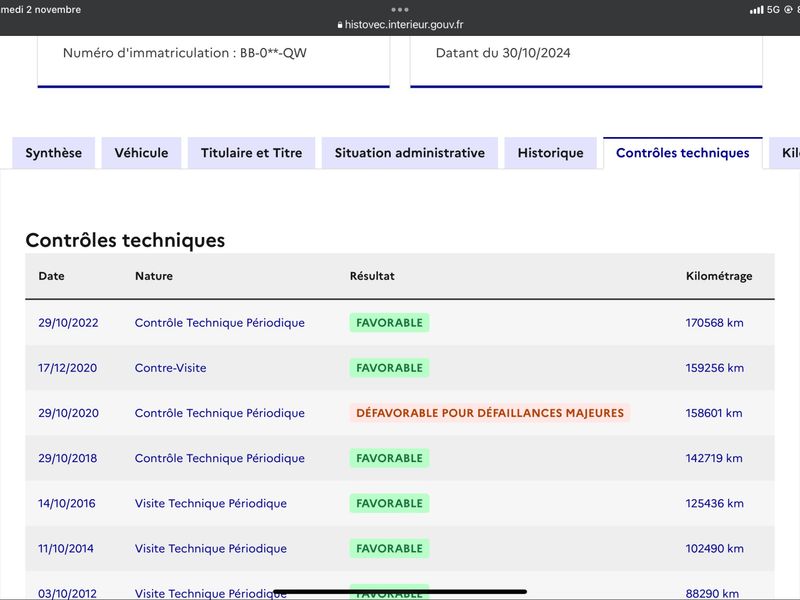Click the Datant du 30/10/2024 text
Image resolution: width=800 pixels, height=600 pixels.
click(x=503, y=53)
